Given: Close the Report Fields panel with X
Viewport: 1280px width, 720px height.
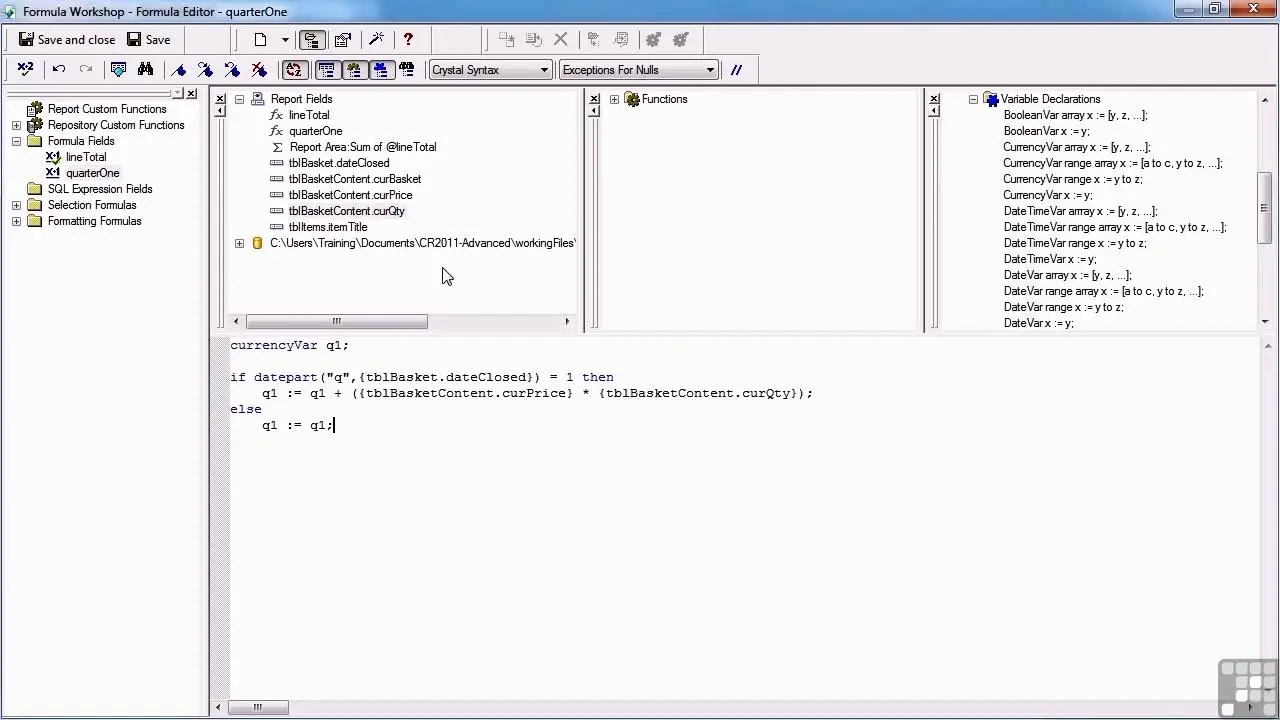Looking at the screenshot, I should point(220,99).
